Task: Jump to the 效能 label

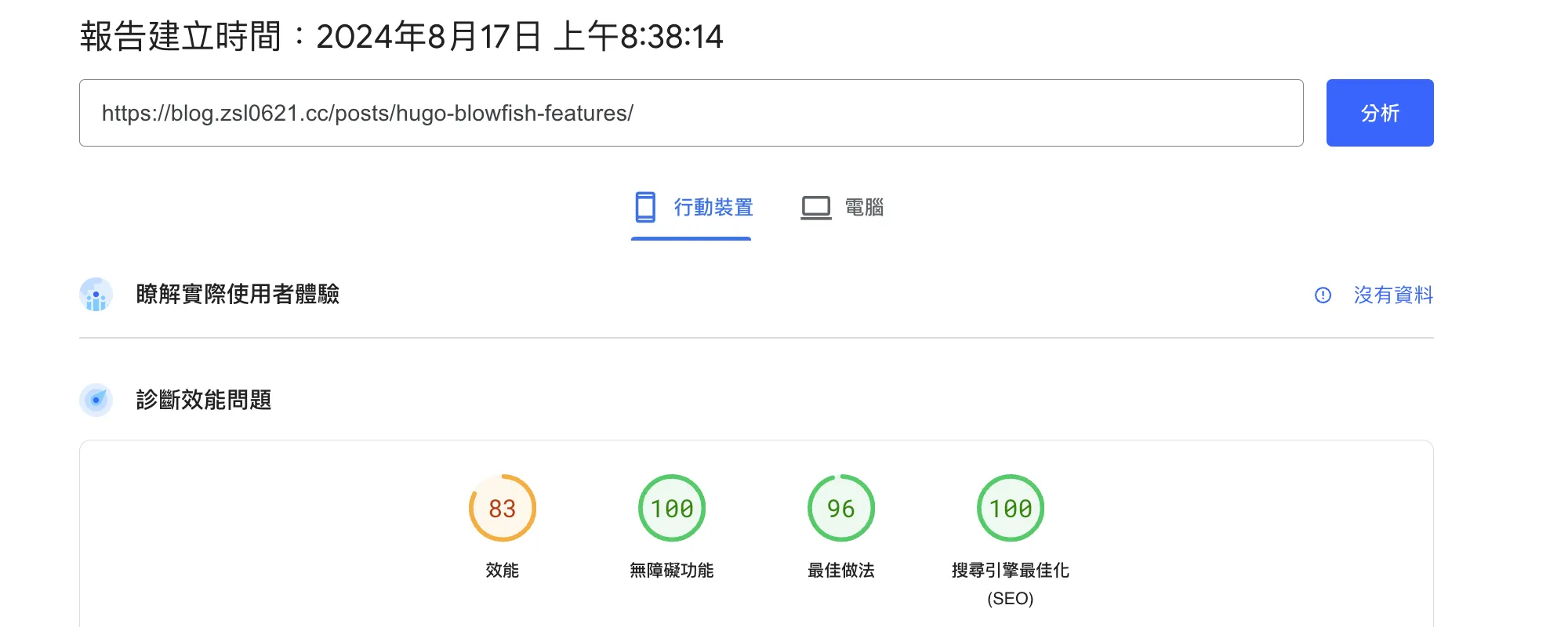Action: (x=502, y=570)
